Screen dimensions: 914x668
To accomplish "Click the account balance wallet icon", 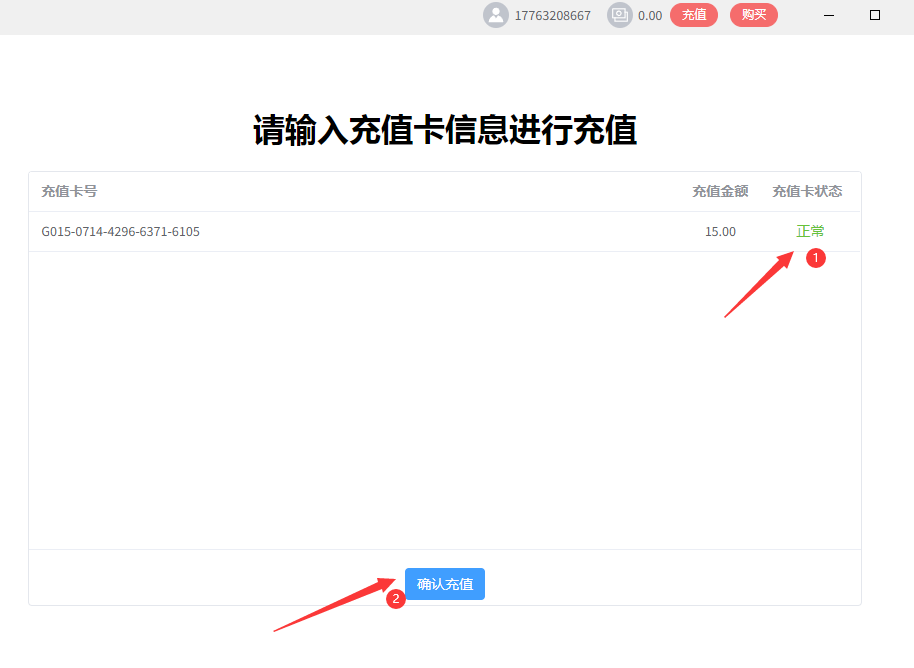I will click(x=620, y=15).
